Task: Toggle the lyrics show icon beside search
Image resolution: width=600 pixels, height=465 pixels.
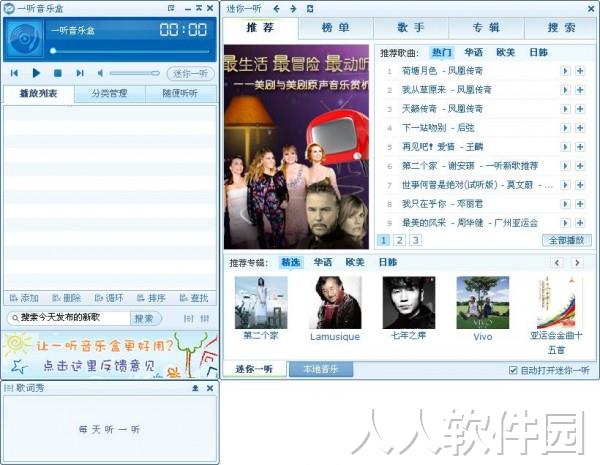Action: [188, 318]
